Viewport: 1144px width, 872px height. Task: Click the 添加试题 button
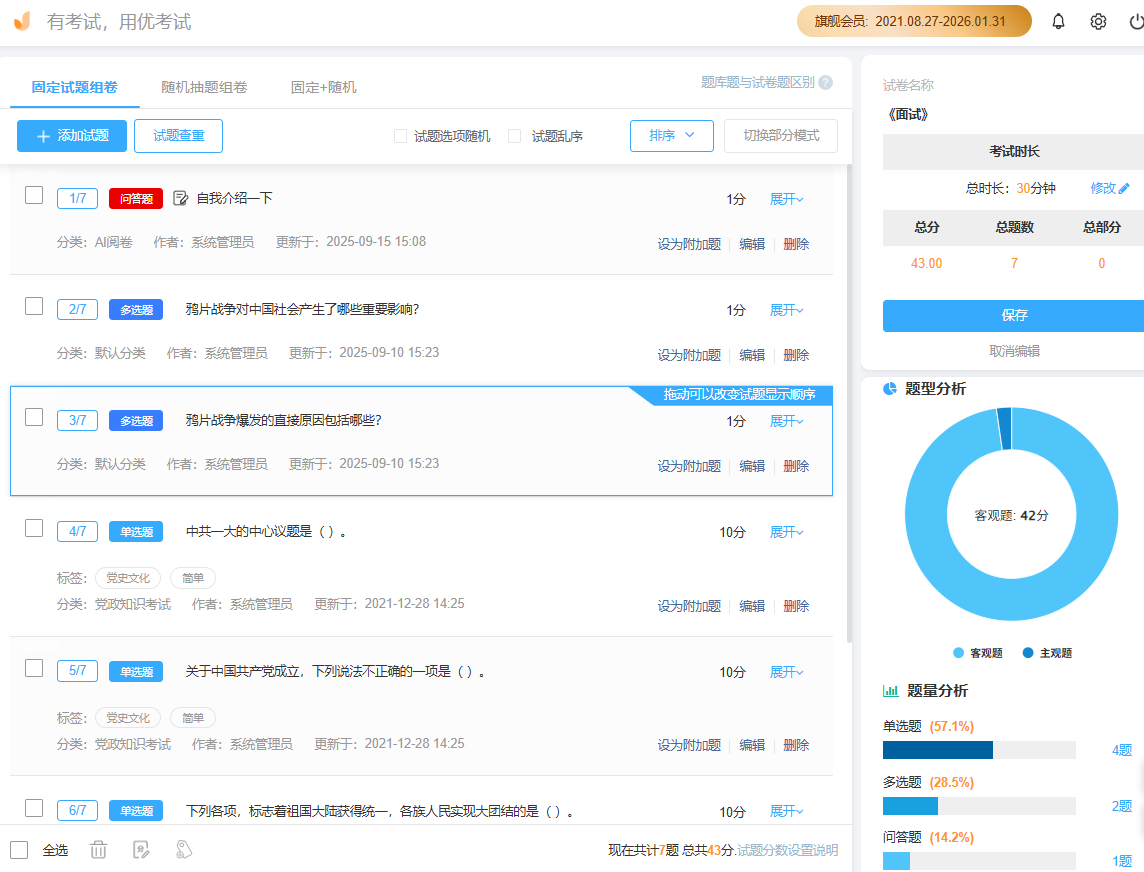tap(72, 136)
